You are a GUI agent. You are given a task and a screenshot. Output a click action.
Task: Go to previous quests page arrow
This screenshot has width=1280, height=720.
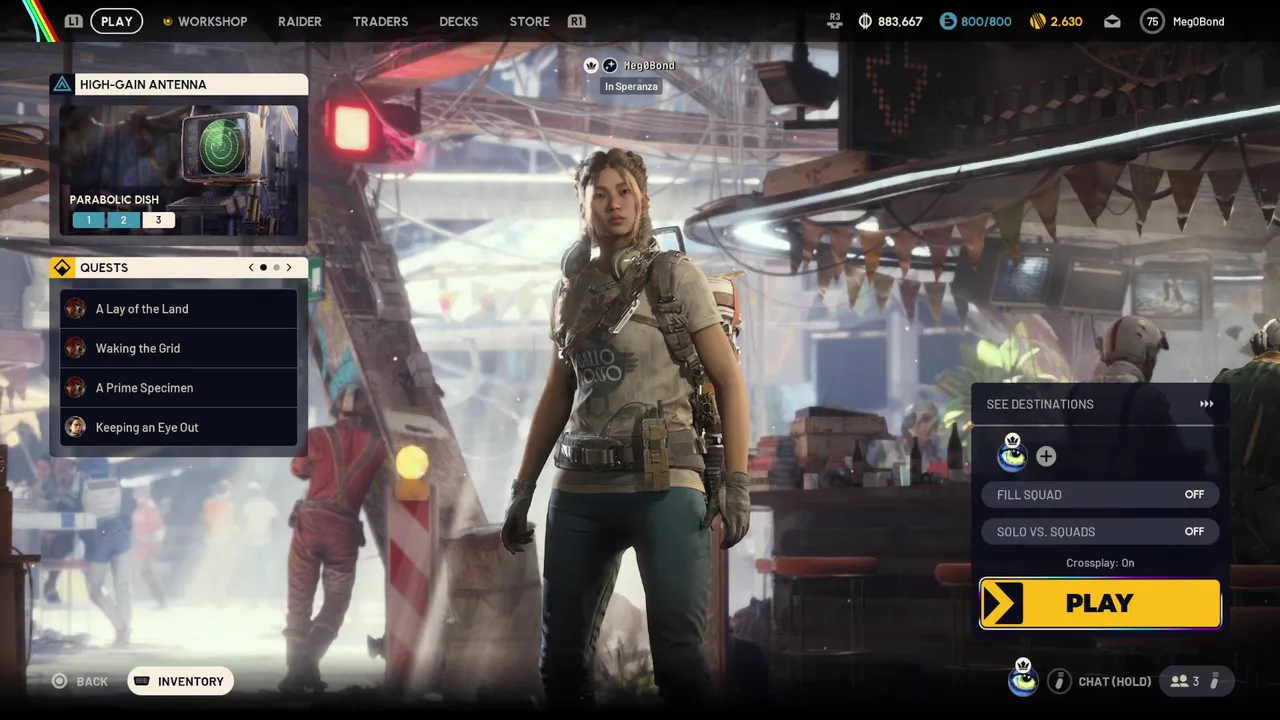coord(251,268)
